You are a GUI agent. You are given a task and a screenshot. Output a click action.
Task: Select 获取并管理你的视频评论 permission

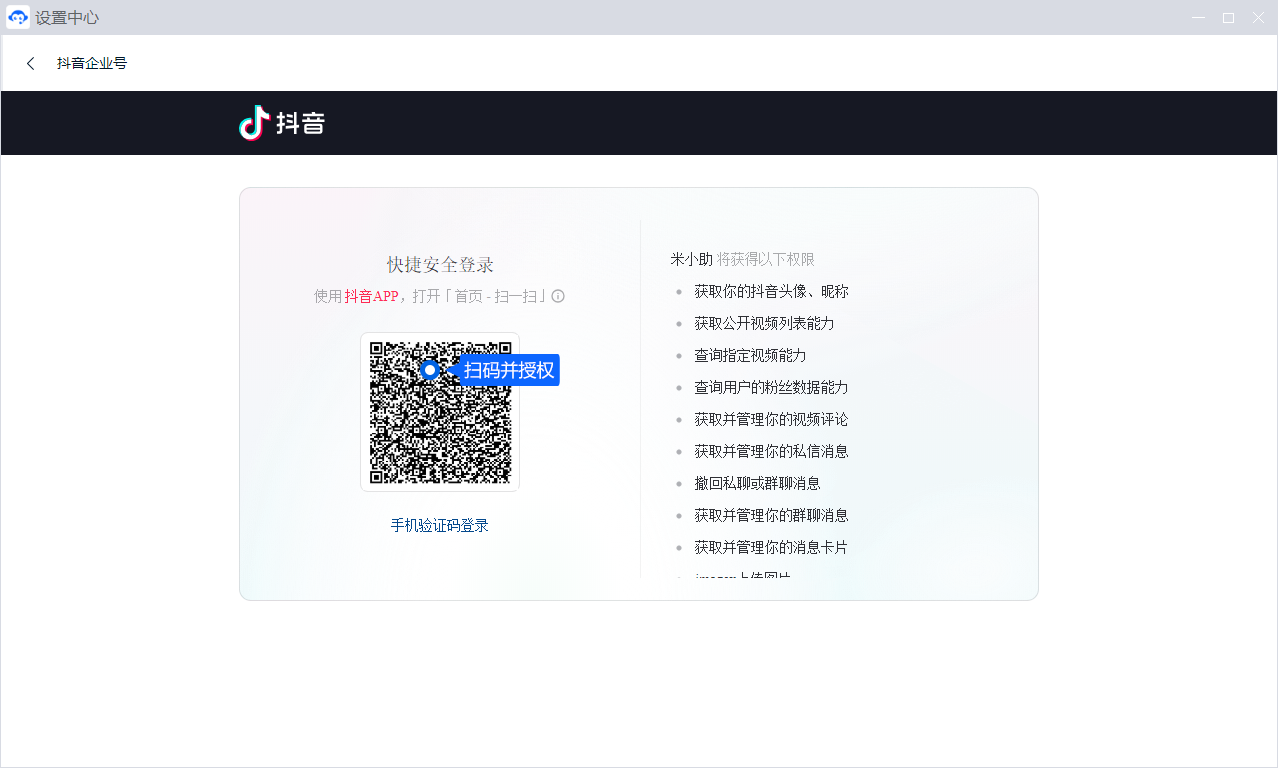point(771,419)
